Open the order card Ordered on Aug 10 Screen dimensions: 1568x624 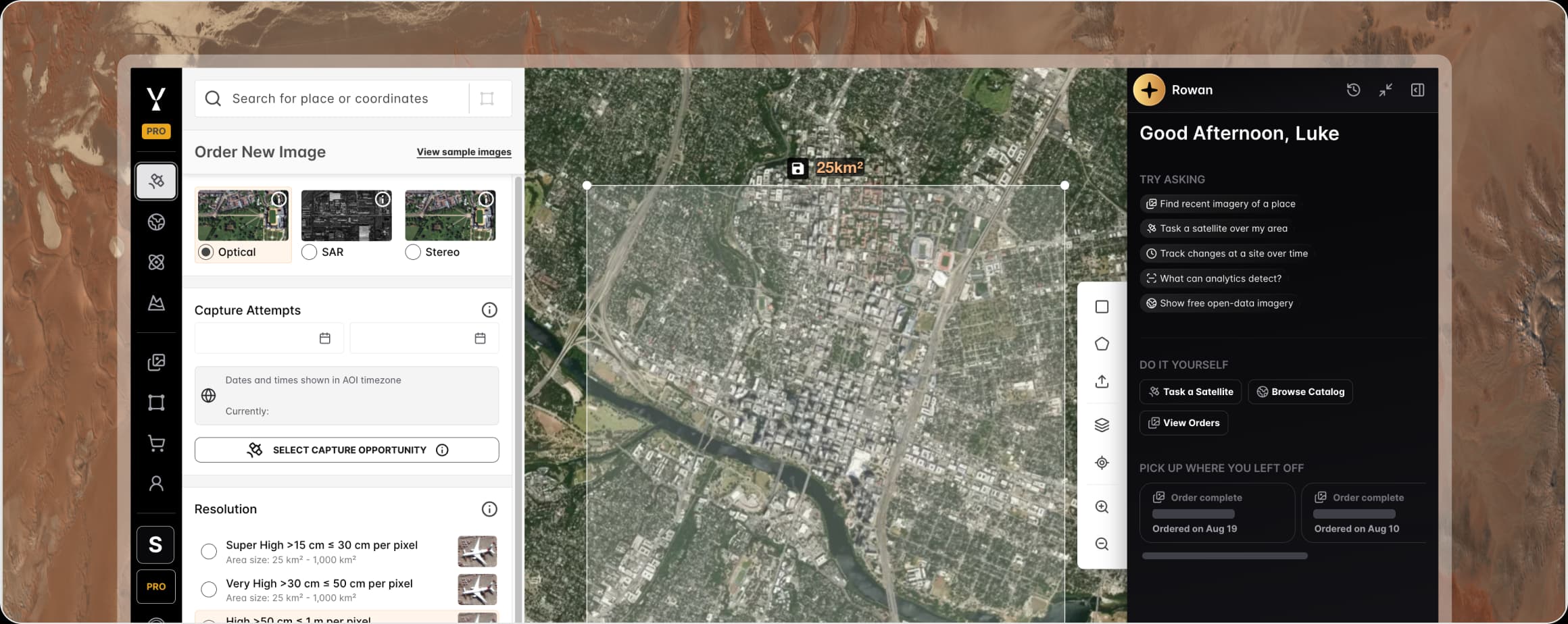[x=1364, y=513]
